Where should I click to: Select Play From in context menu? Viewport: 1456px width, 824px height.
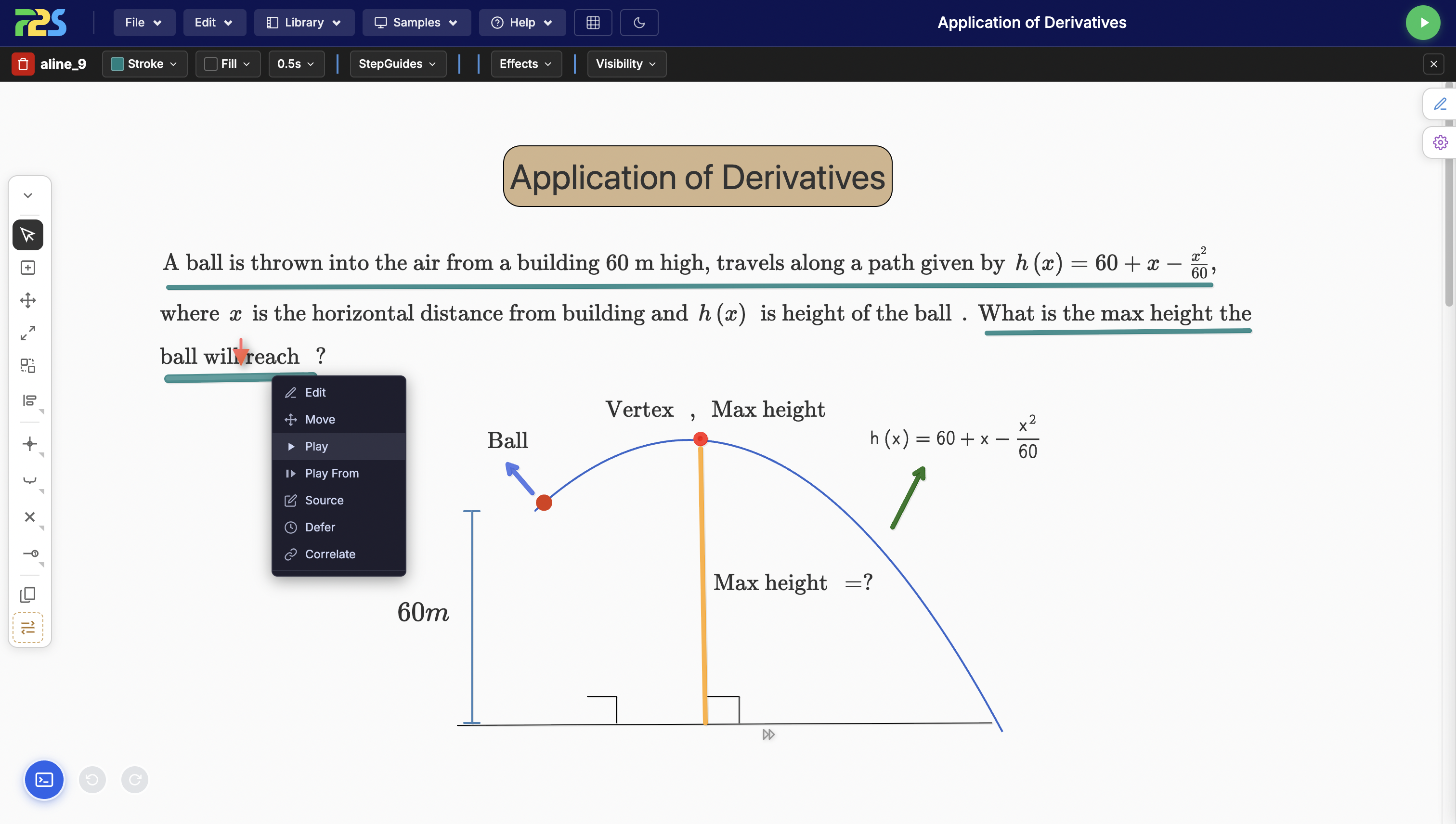click(x=338, y=474)
